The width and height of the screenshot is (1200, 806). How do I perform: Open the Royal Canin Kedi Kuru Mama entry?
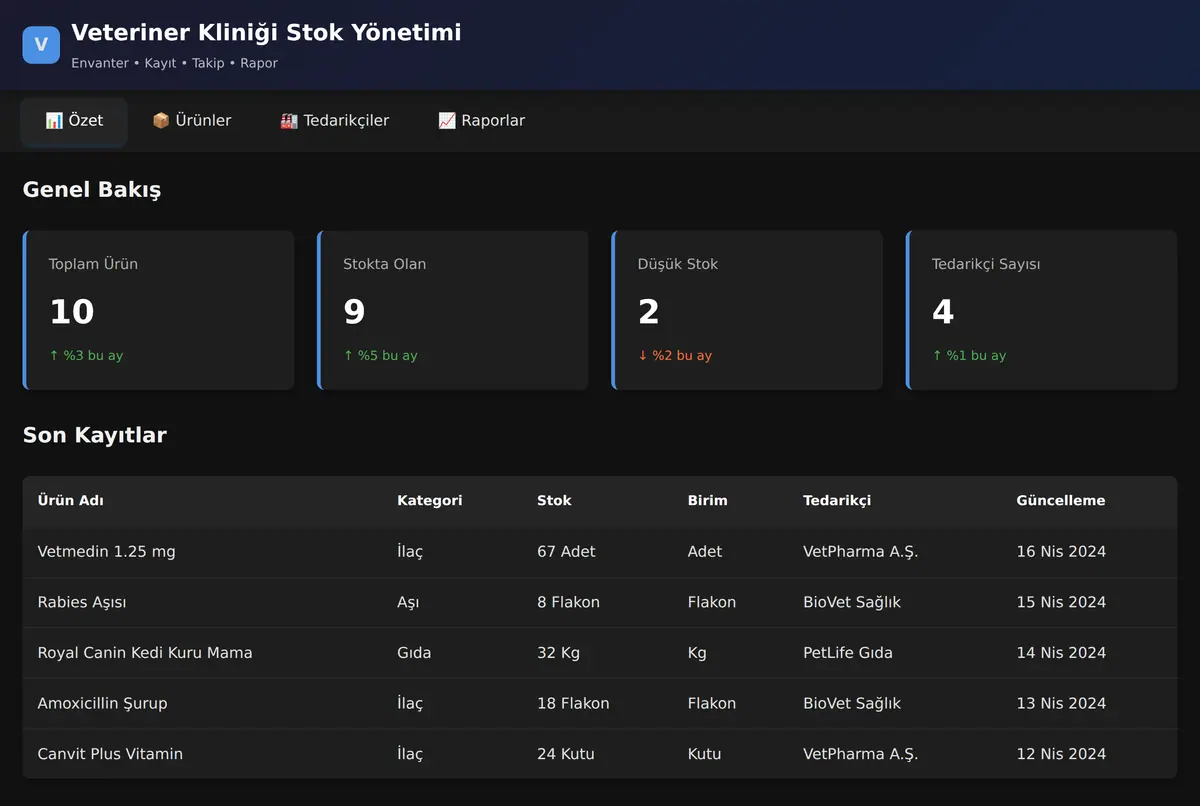pyautogui.click(x=600, y=653)
